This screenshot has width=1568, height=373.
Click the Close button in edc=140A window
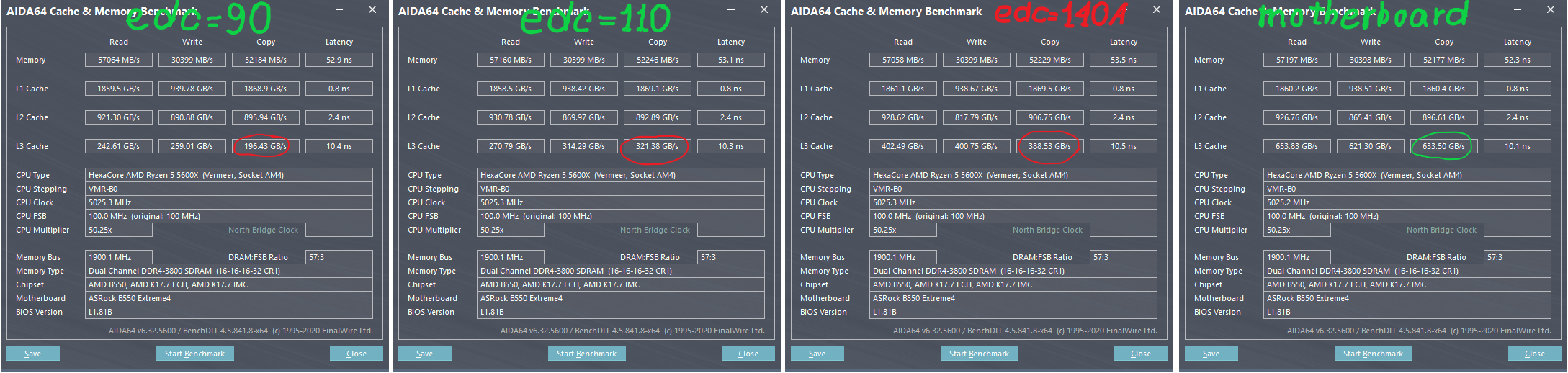point(1141,354)
